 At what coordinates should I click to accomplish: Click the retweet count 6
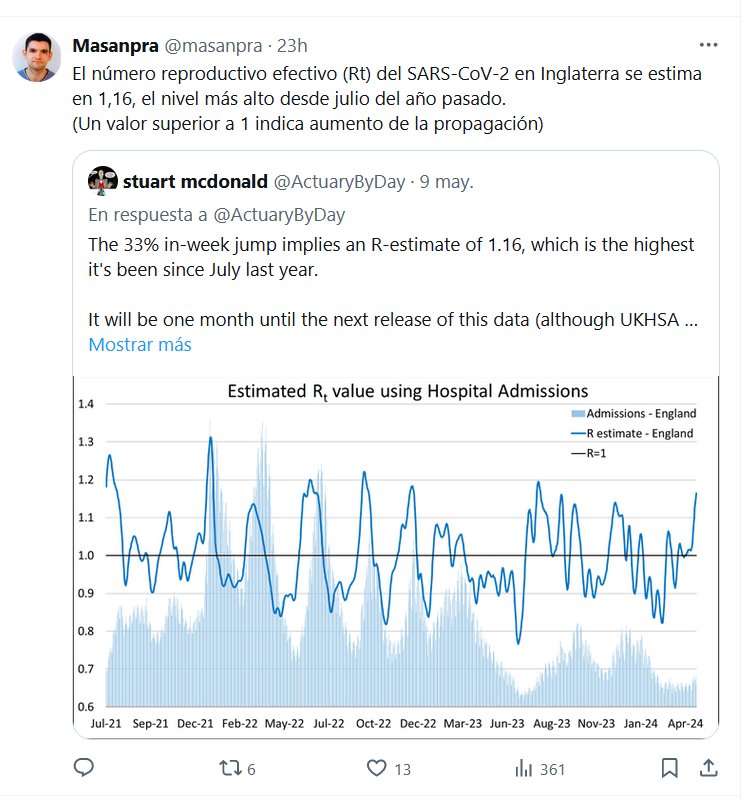[x=251, y=769]
